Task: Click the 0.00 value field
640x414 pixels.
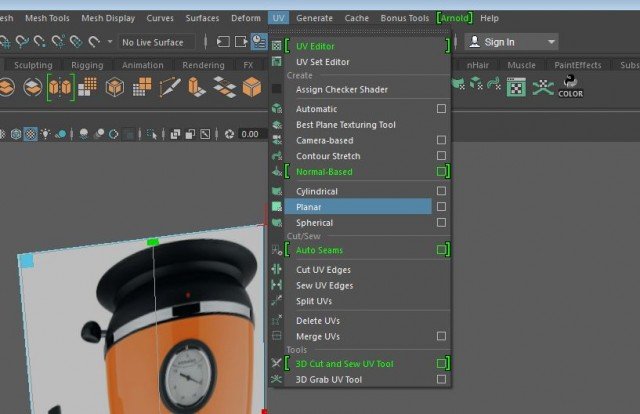Action: tap(251, 133)
